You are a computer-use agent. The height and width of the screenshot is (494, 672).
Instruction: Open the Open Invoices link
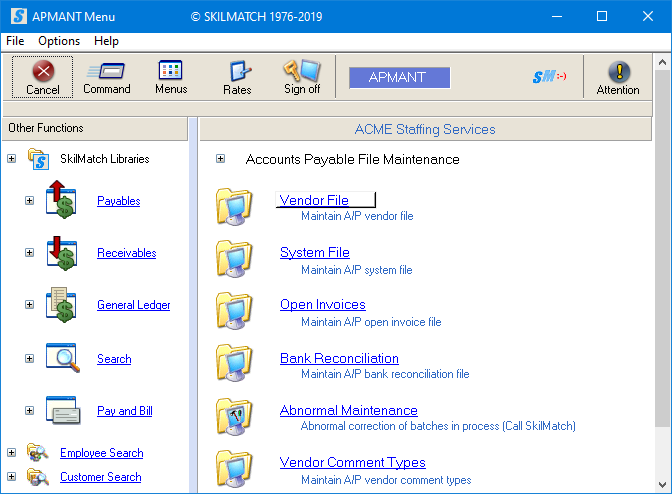click(323, 304)
